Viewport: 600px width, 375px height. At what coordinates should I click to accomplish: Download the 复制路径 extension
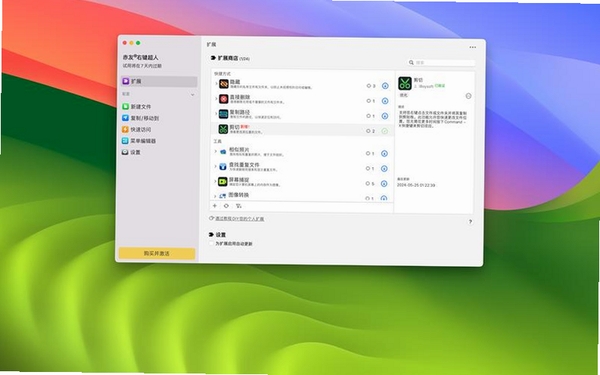point(385,116)
